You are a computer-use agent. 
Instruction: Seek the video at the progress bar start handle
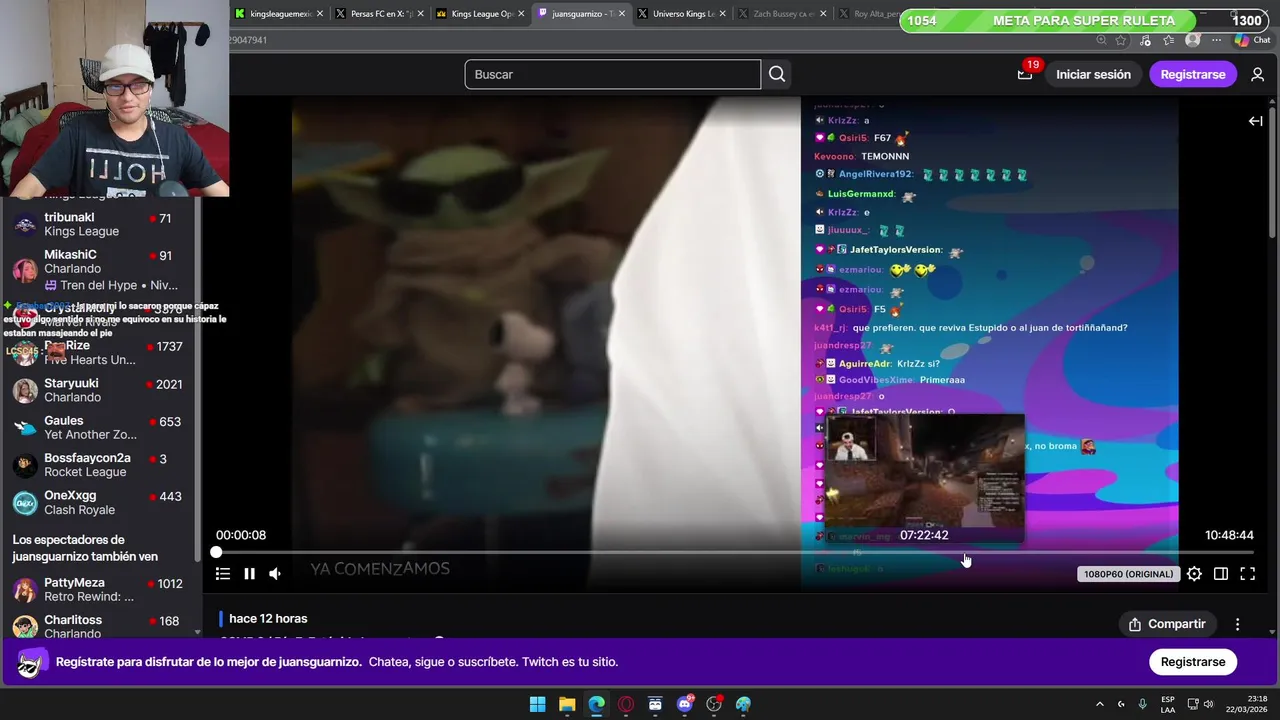216,552
